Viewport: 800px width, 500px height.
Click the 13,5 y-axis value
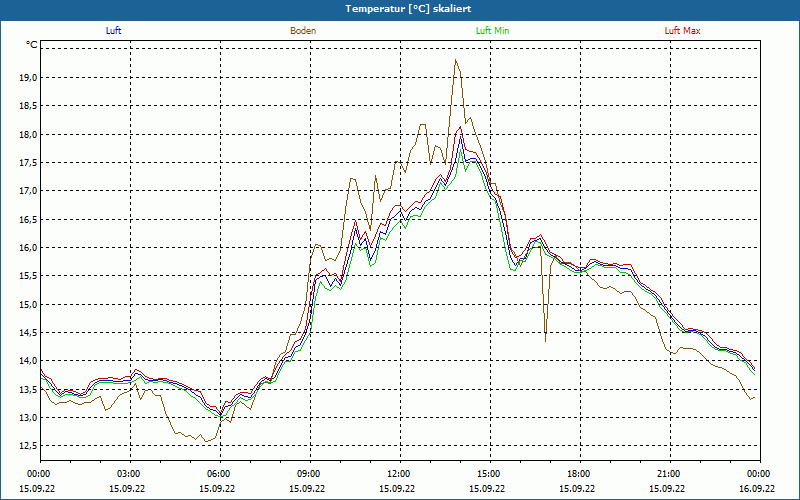click(29, 390)
